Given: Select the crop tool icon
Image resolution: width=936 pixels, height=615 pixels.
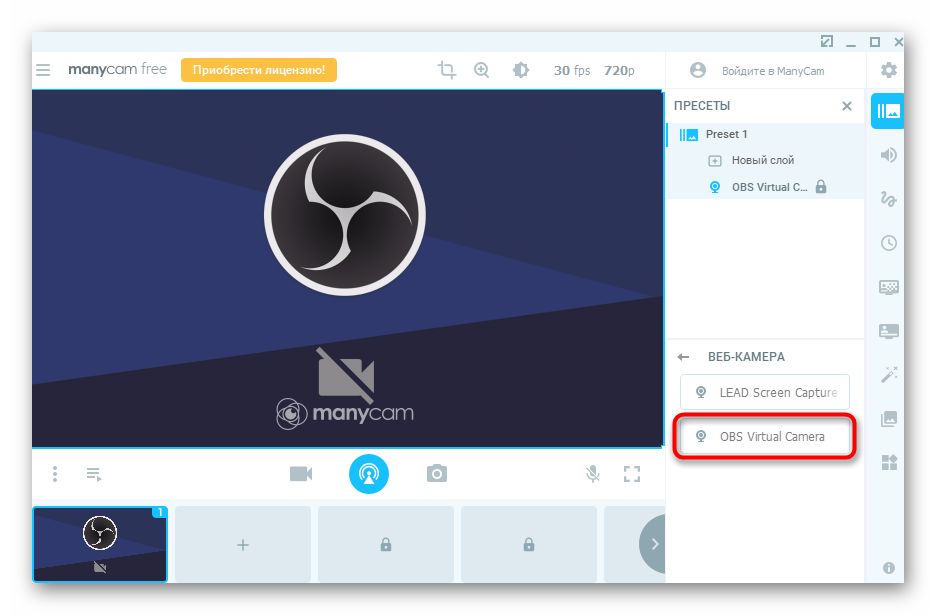Looking at the screenshot, I should click(x=447, y=70).
